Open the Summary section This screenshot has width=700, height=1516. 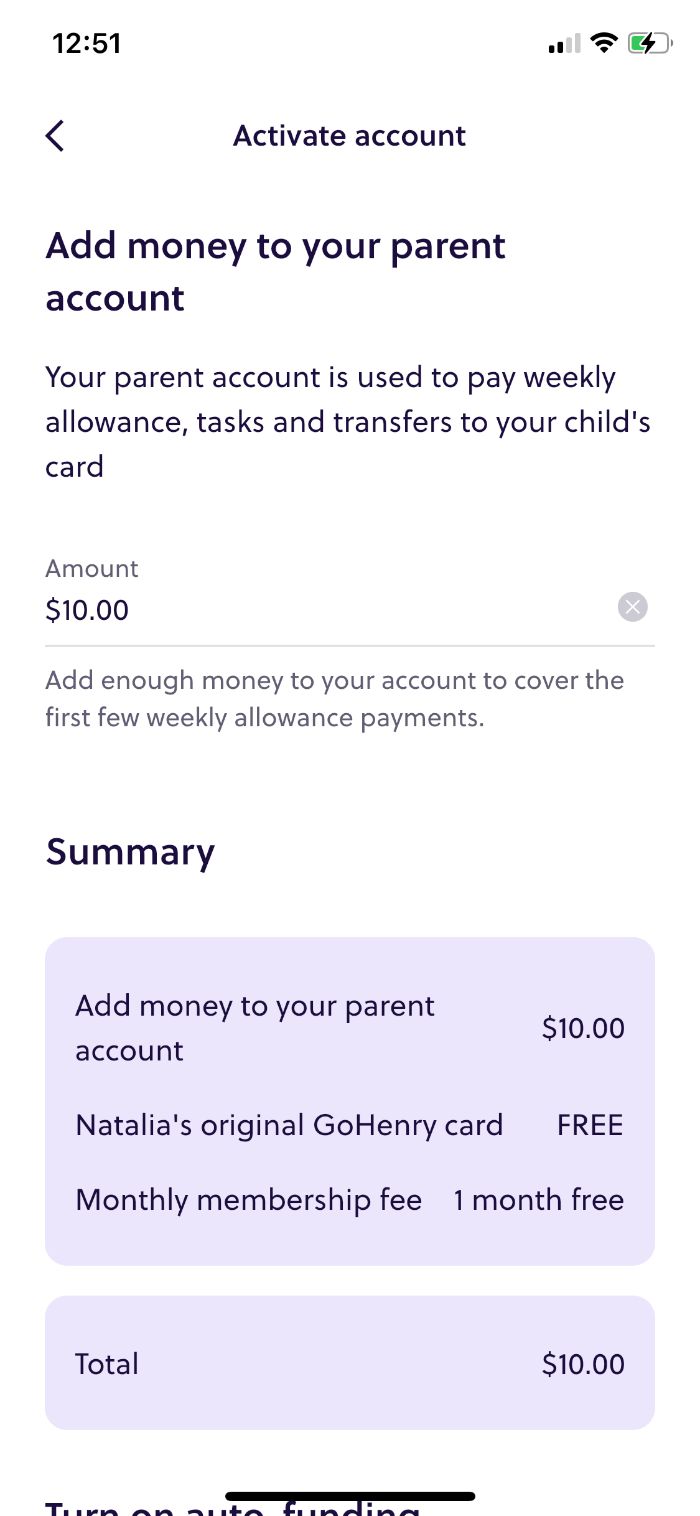130,851
